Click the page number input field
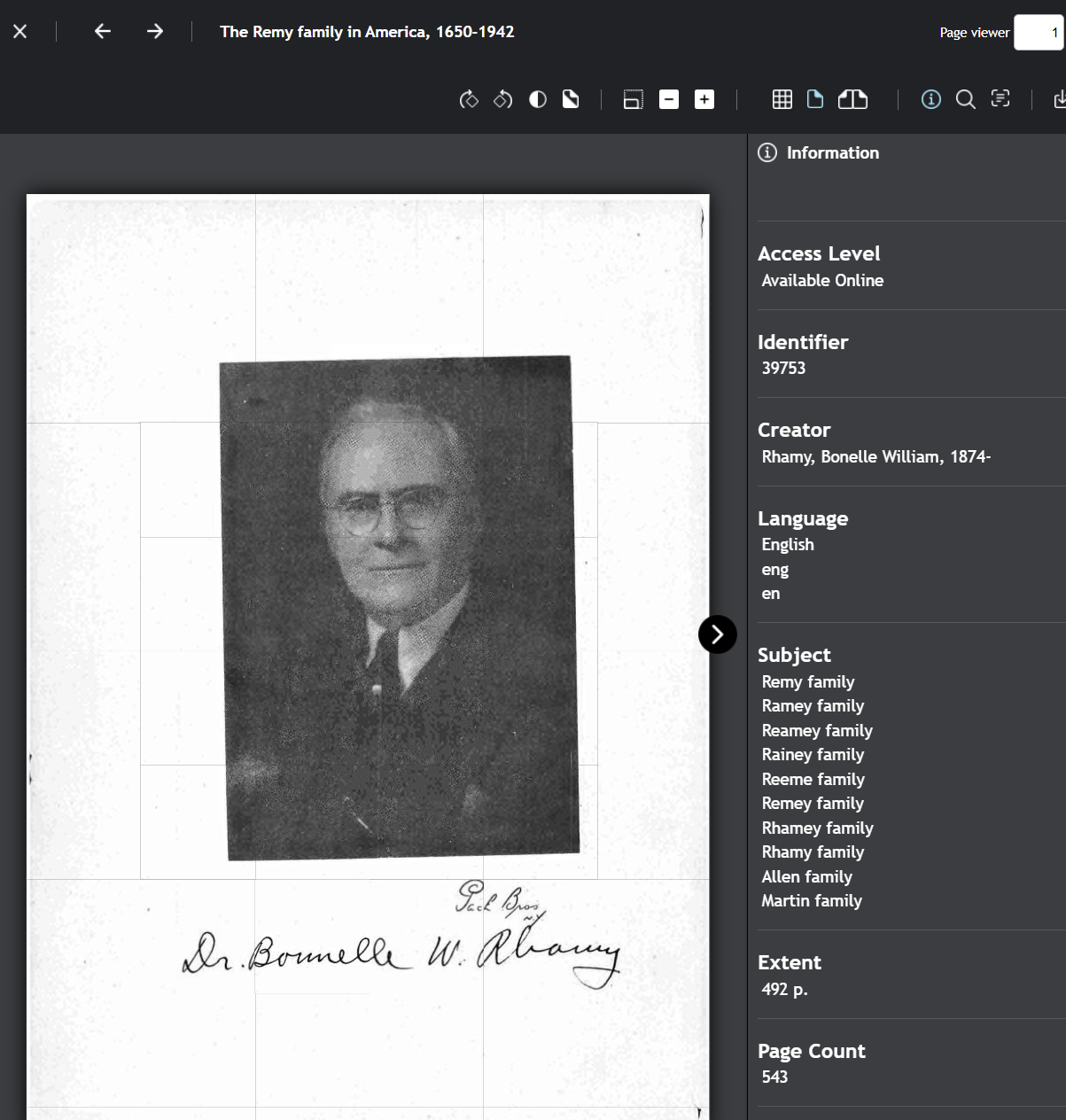 point(1039,33)
